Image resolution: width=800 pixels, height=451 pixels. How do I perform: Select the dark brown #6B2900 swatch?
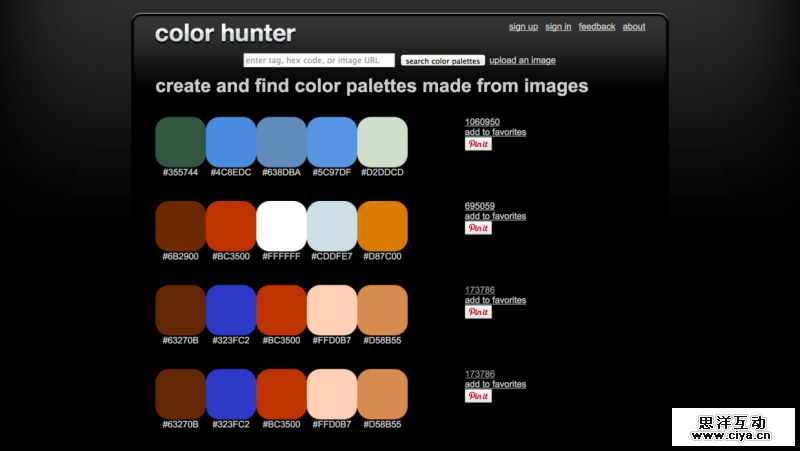[180, 226]
